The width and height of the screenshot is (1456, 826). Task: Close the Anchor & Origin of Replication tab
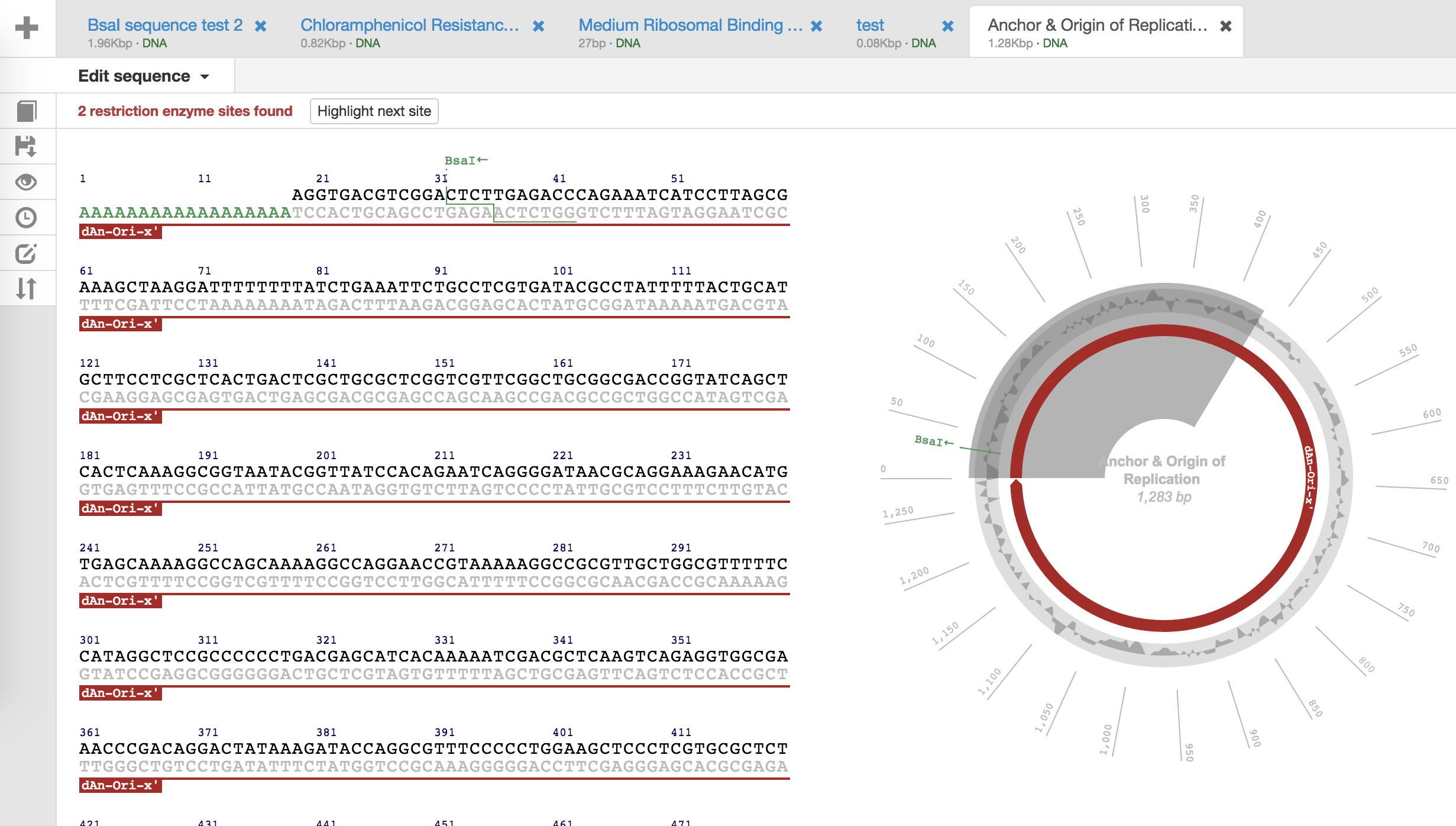pos(1225,26)
